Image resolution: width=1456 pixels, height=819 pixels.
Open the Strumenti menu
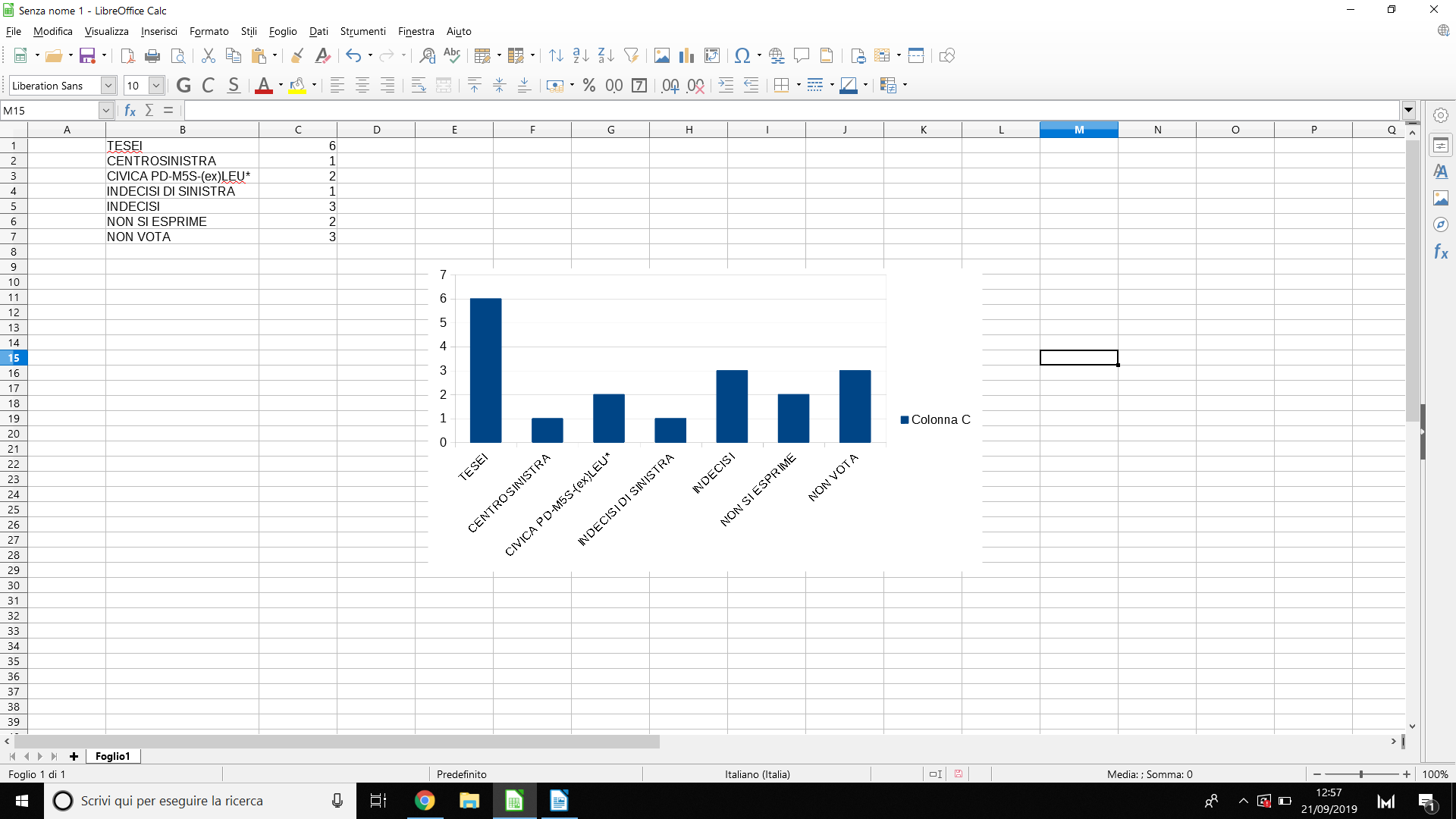(362, 31)
